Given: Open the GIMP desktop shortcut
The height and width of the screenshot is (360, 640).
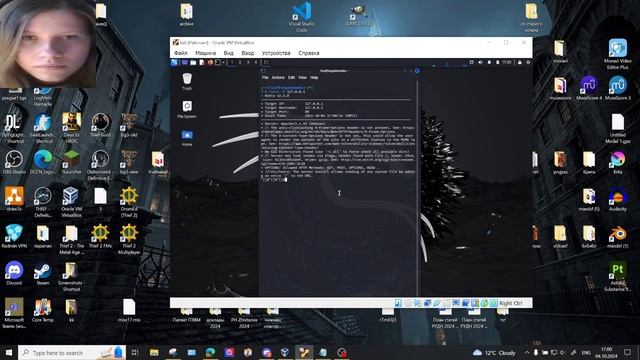Looking at the screenshot, I should coord(358,16).
